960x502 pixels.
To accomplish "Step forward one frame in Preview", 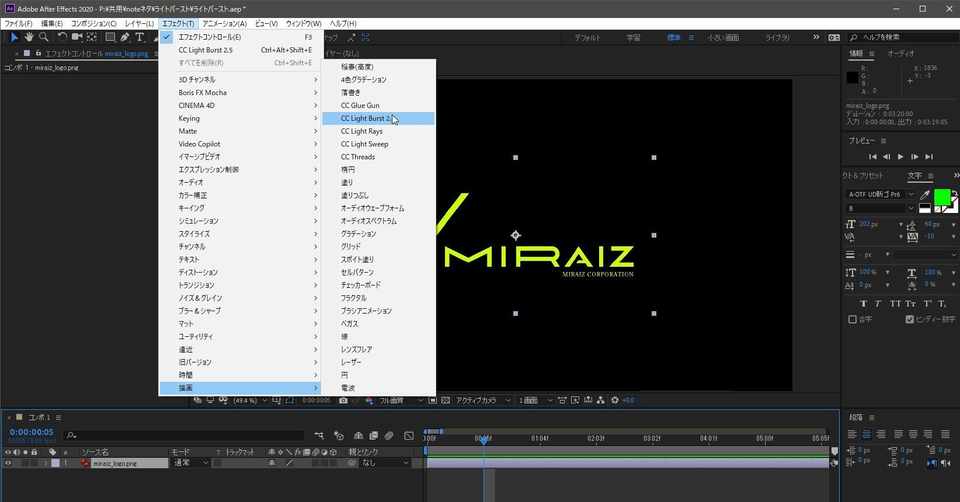I will 915,157.
